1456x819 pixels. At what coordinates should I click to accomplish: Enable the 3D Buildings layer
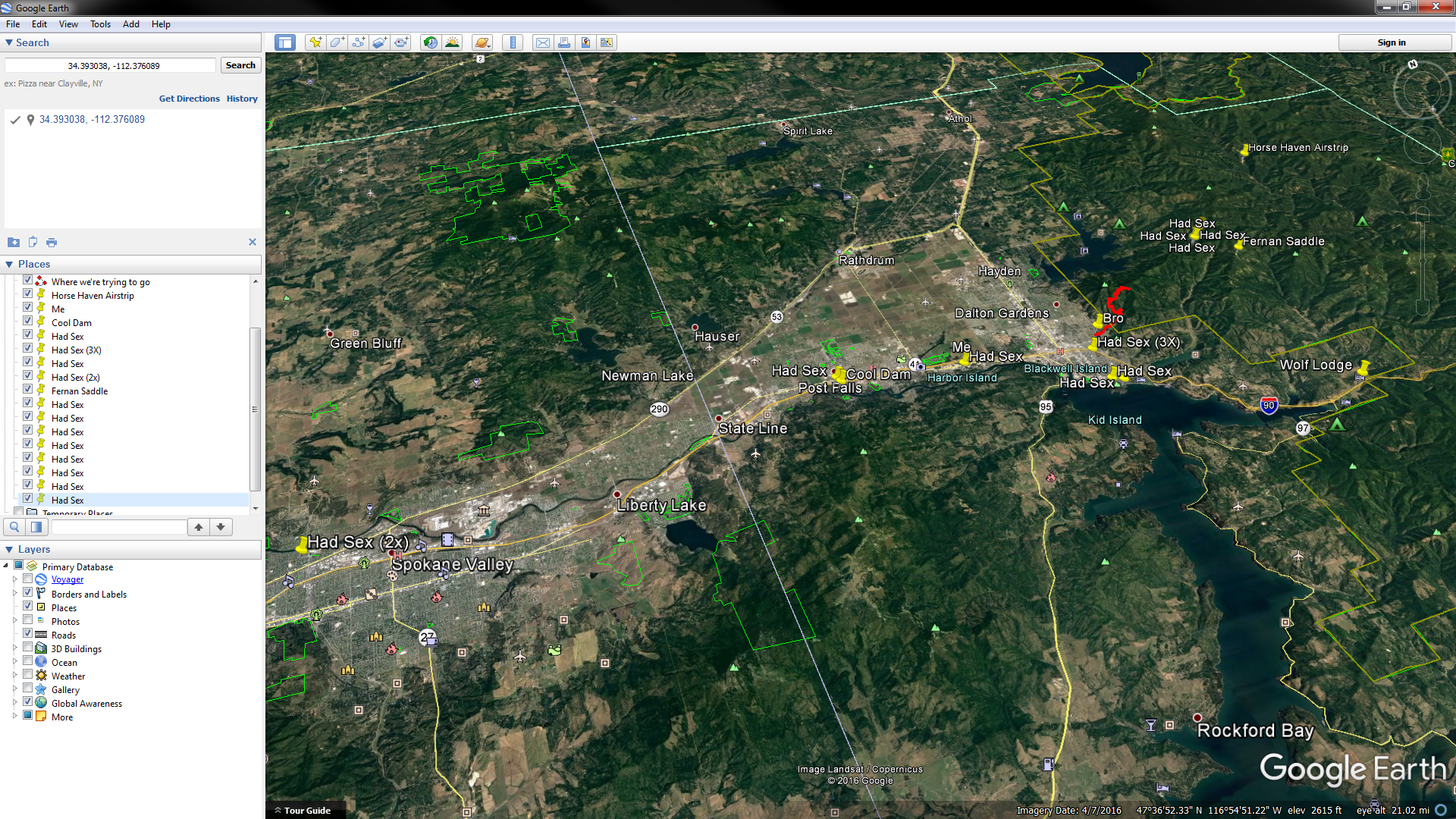point(27,647)
